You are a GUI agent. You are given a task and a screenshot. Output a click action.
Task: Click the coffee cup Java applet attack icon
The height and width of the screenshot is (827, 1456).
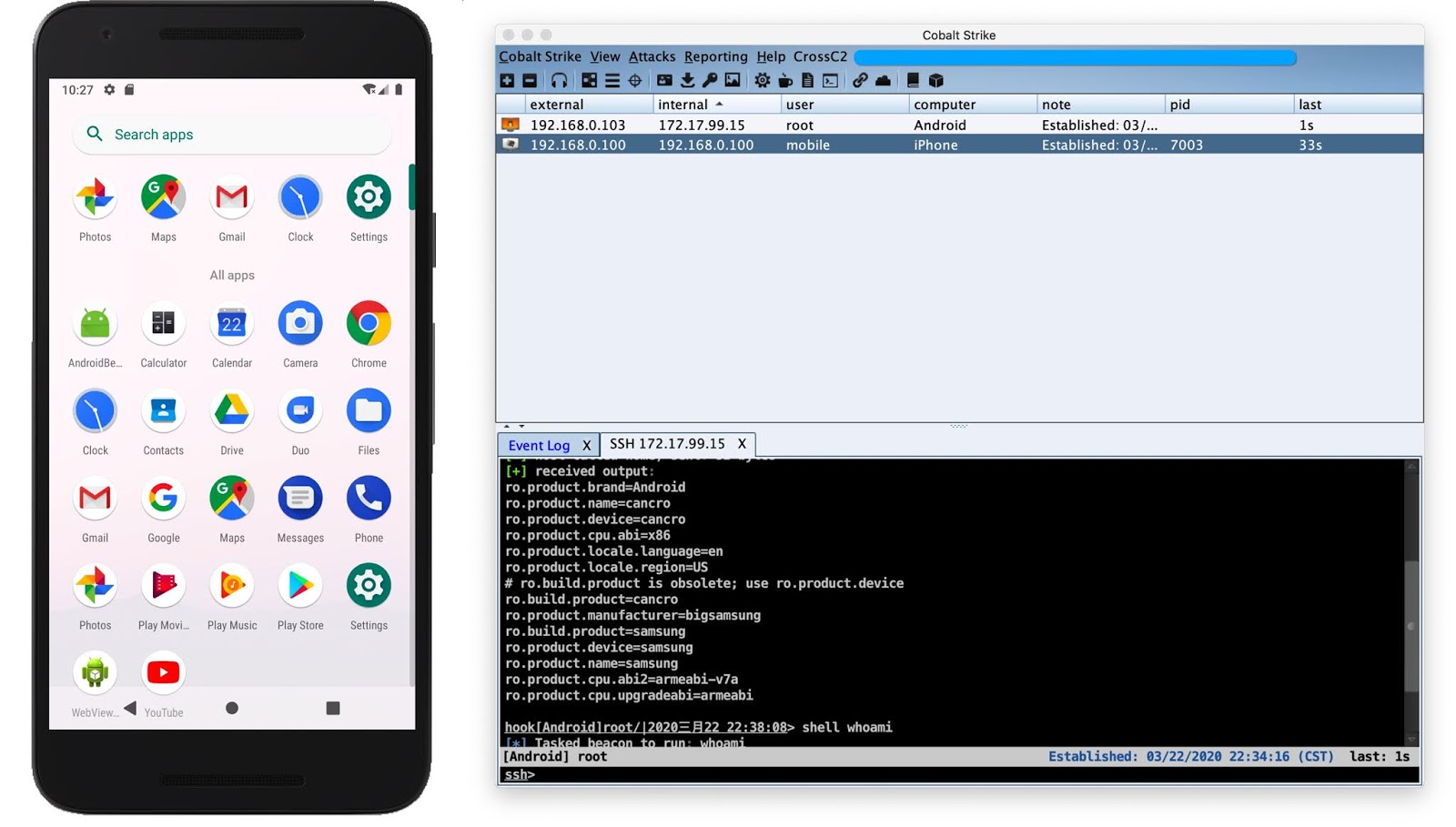click(785, 81)
